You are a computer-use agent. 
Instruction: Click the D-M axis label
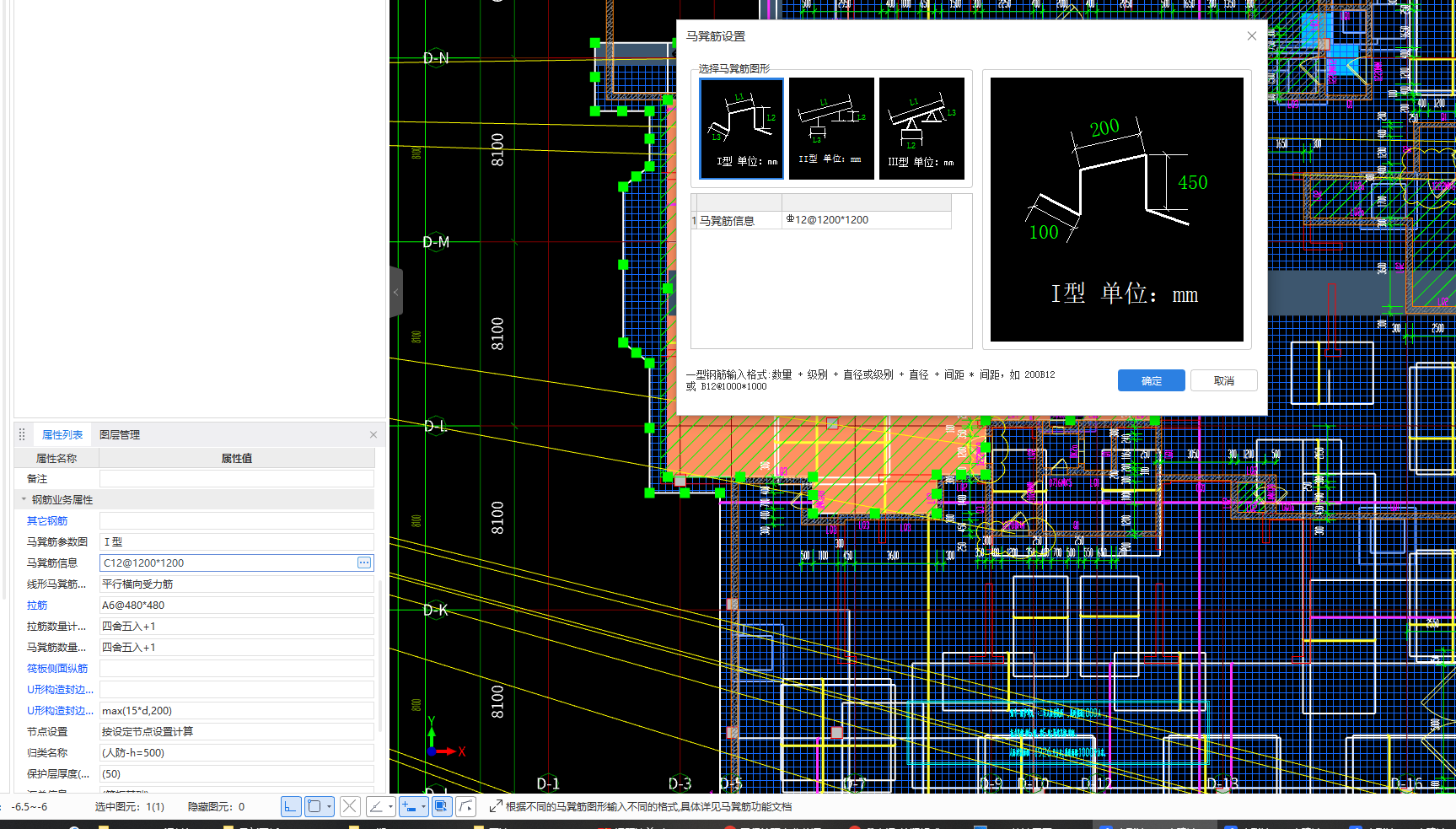436,242
